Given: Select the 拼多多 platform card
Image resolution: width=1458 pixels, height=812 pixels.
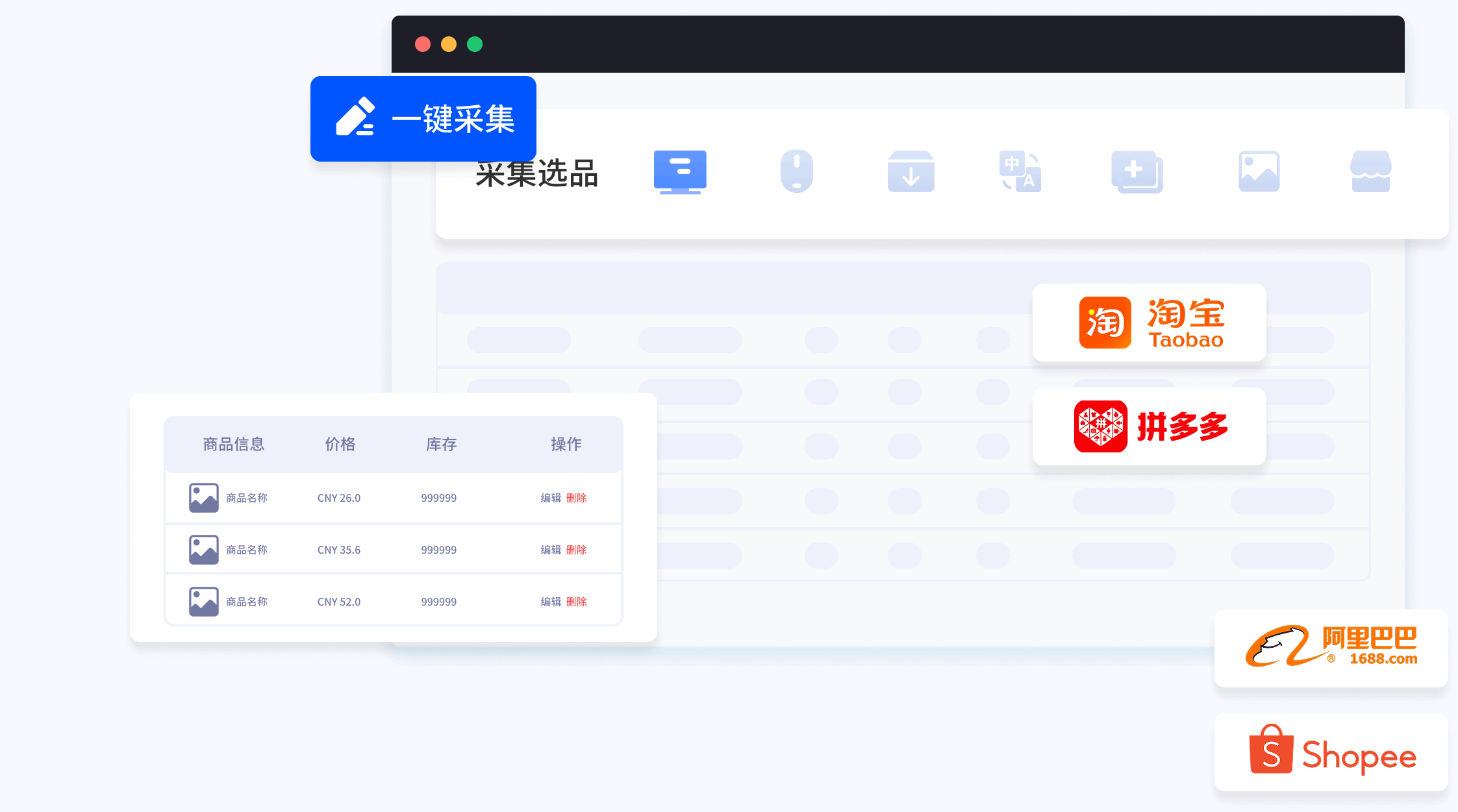Looking at the screenshot, I should tap(1149, 426).
